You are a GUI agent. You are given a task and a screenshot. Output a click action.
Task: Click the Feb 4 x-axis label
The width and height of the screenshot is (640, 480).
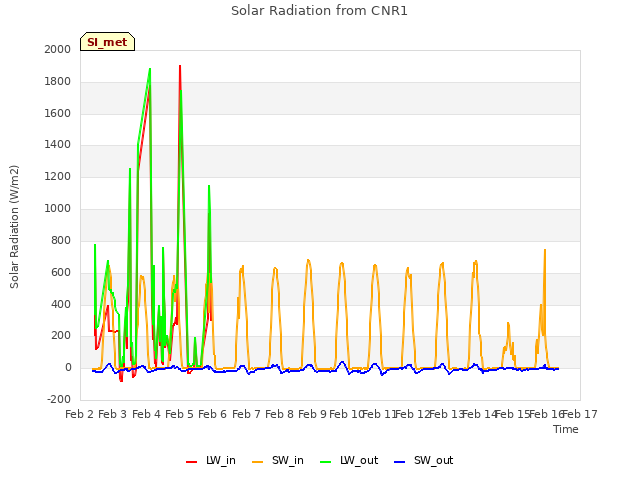(x=146, y=414)
